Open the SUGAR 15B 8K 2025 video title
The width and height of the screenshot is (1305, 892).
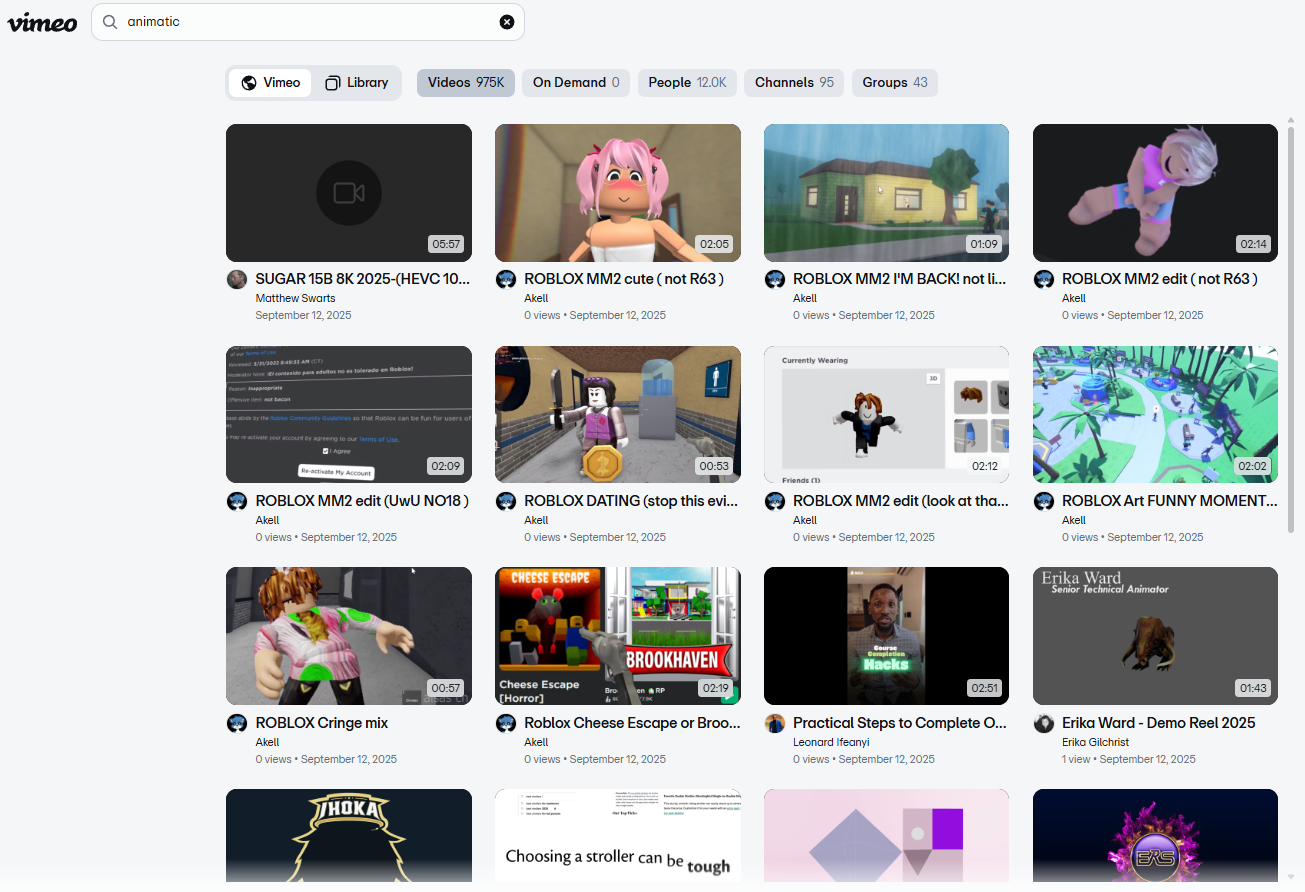[363, 279]
